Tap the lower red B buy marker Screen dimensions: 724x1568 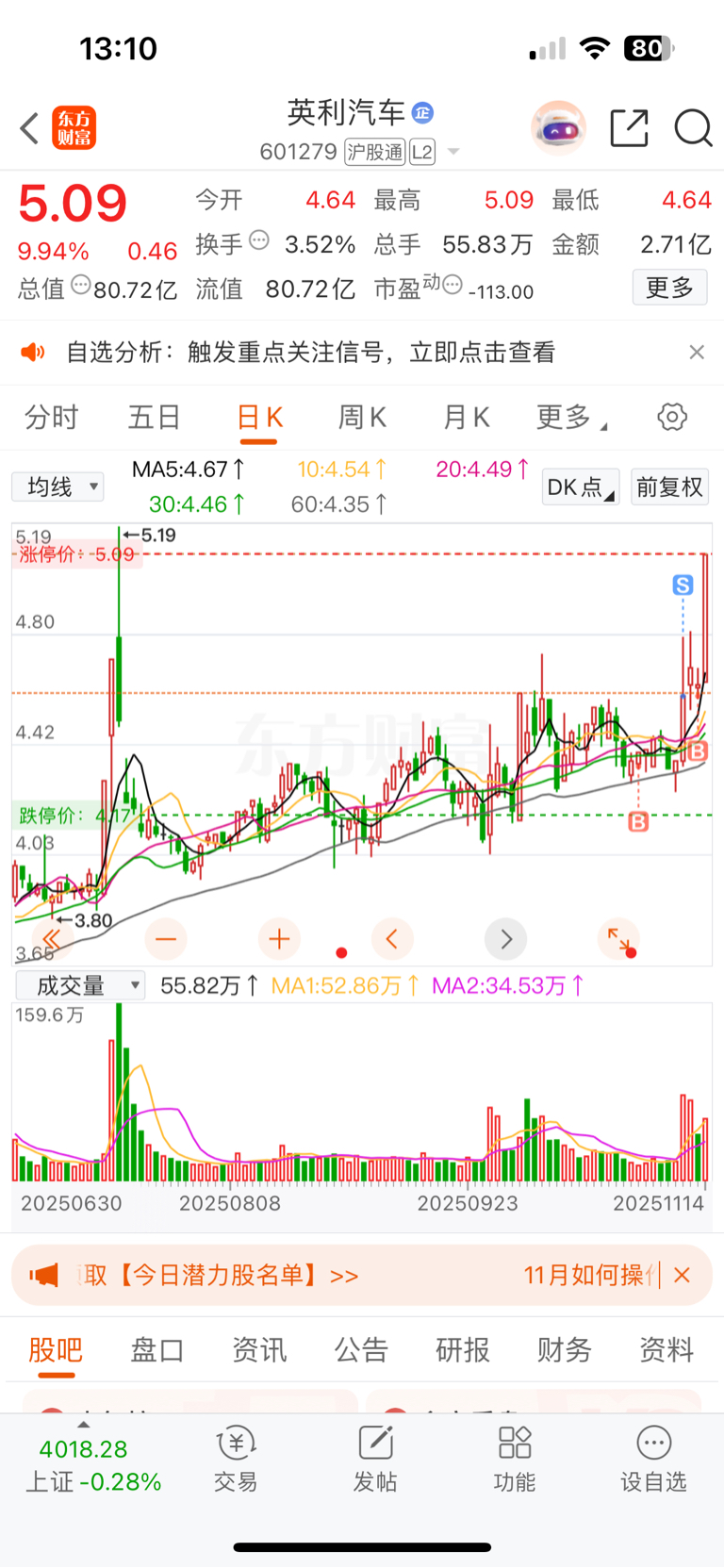(638, 822)
